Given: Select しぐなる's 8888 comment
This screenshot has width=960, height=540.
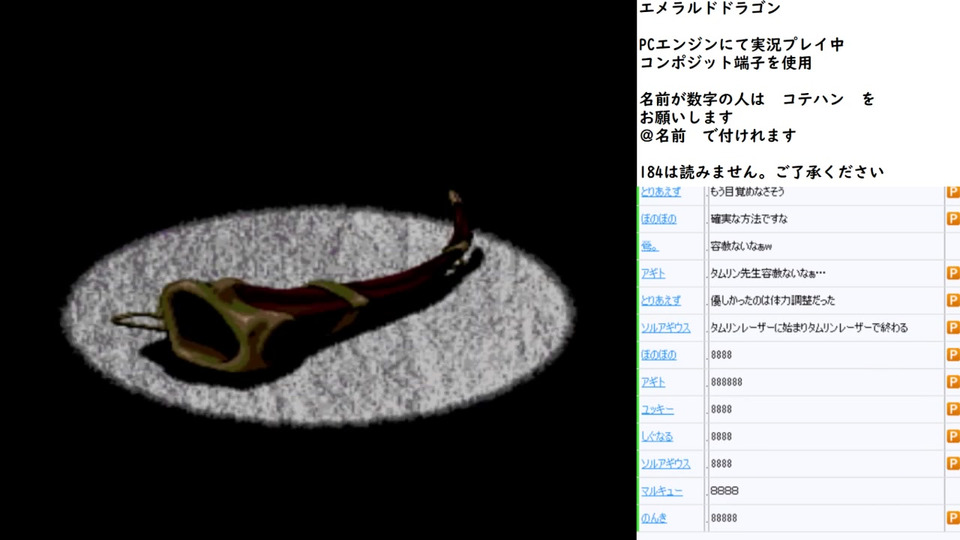Looking at the screenshot, I should coord(721,436).
